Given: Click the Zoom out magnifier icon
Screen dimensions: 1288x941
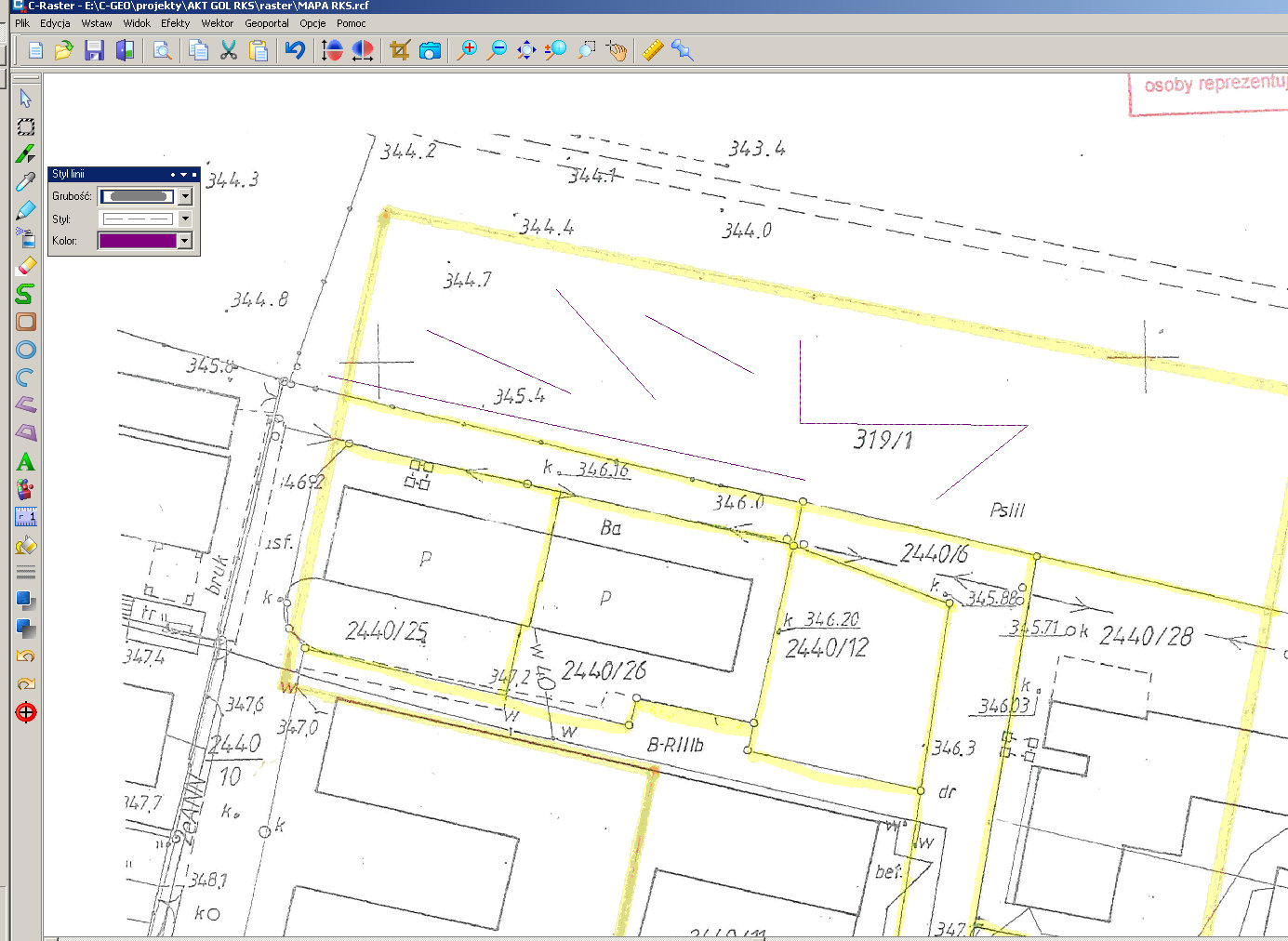Looking at the screenshot, I should (497, 50).
